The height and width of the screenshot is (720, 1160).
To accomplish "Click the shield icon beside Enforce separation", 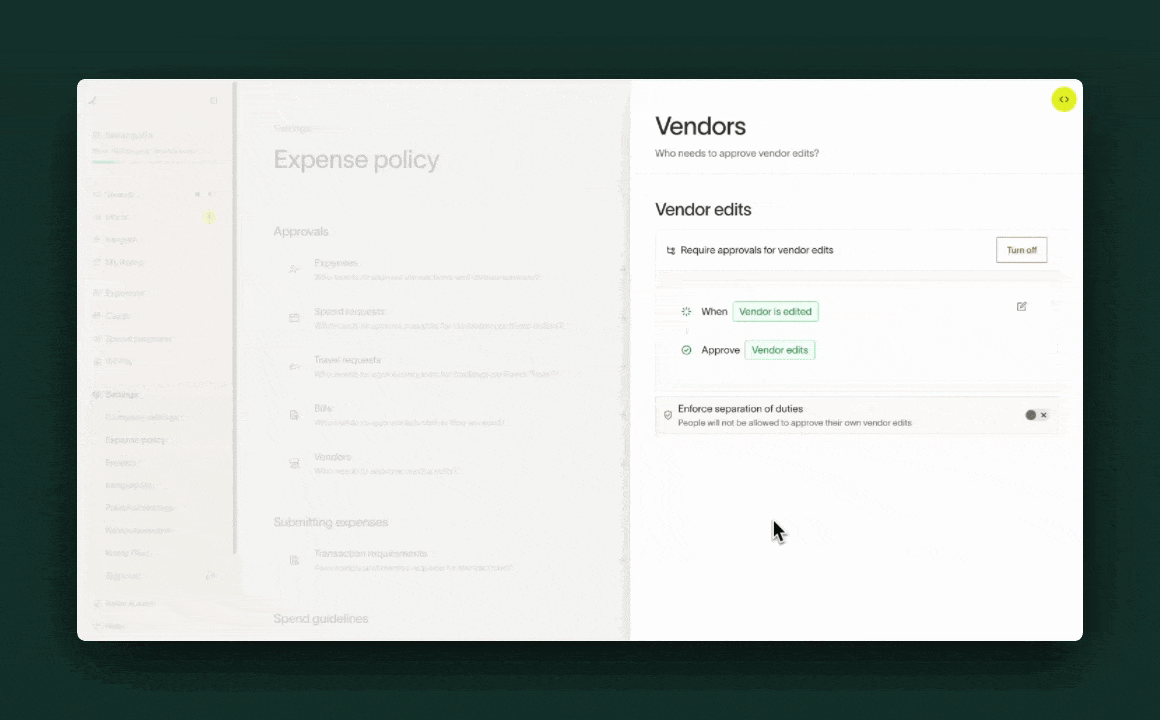I will (x=668, y=415).
